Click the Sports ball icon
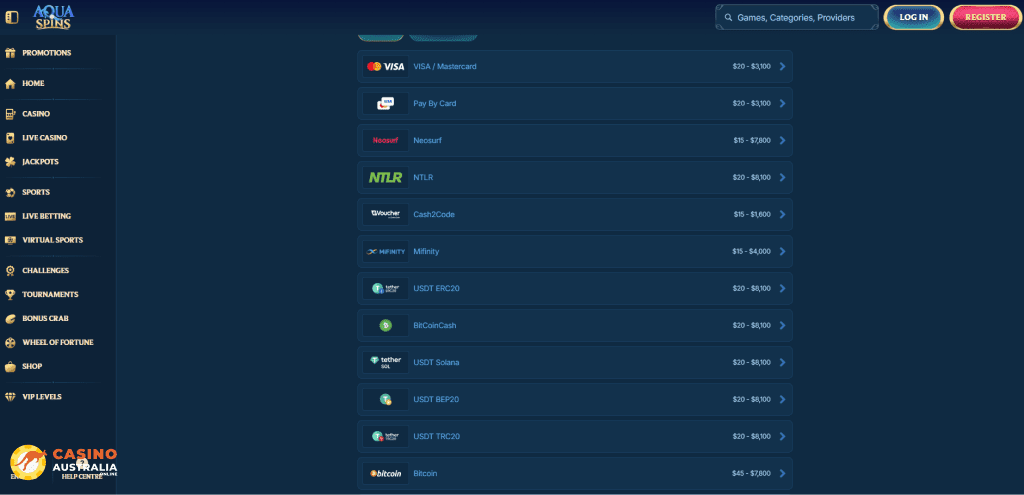This screenshot has width=1024, height=495. tap(10, 192)
